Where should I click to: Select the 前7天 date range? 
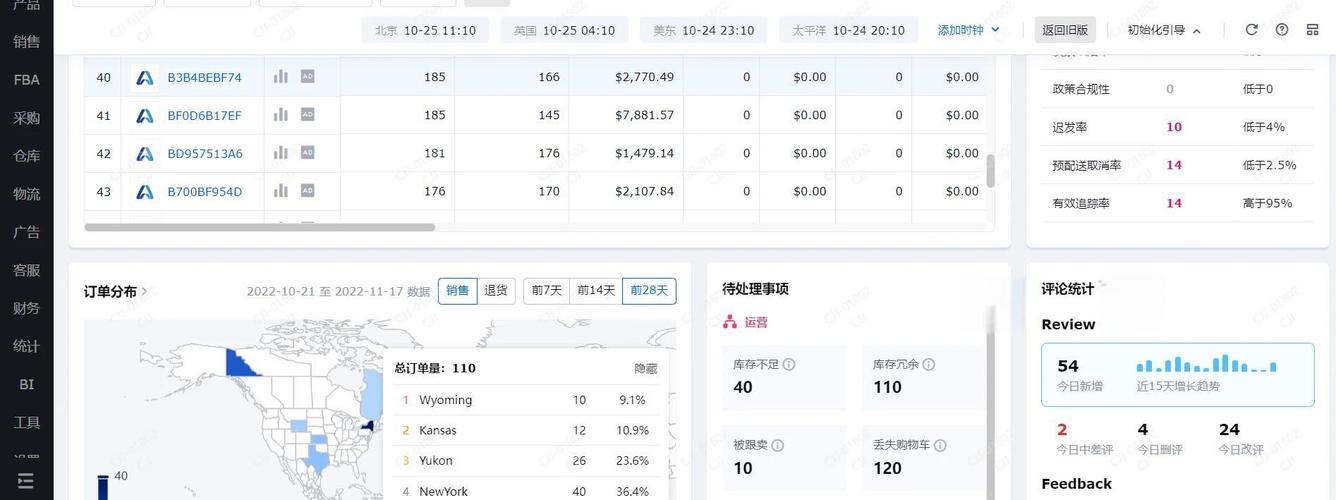point(547,291)
